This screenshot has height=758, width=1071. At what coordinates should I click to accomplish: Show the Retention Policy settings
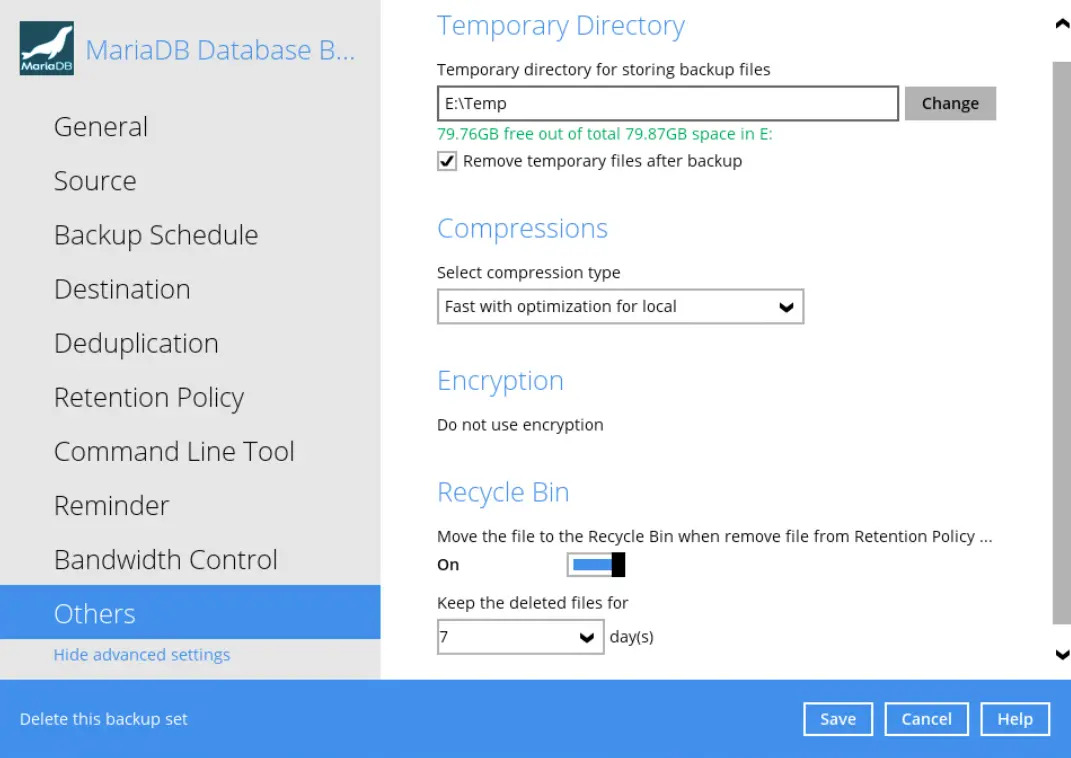(149, 397)
